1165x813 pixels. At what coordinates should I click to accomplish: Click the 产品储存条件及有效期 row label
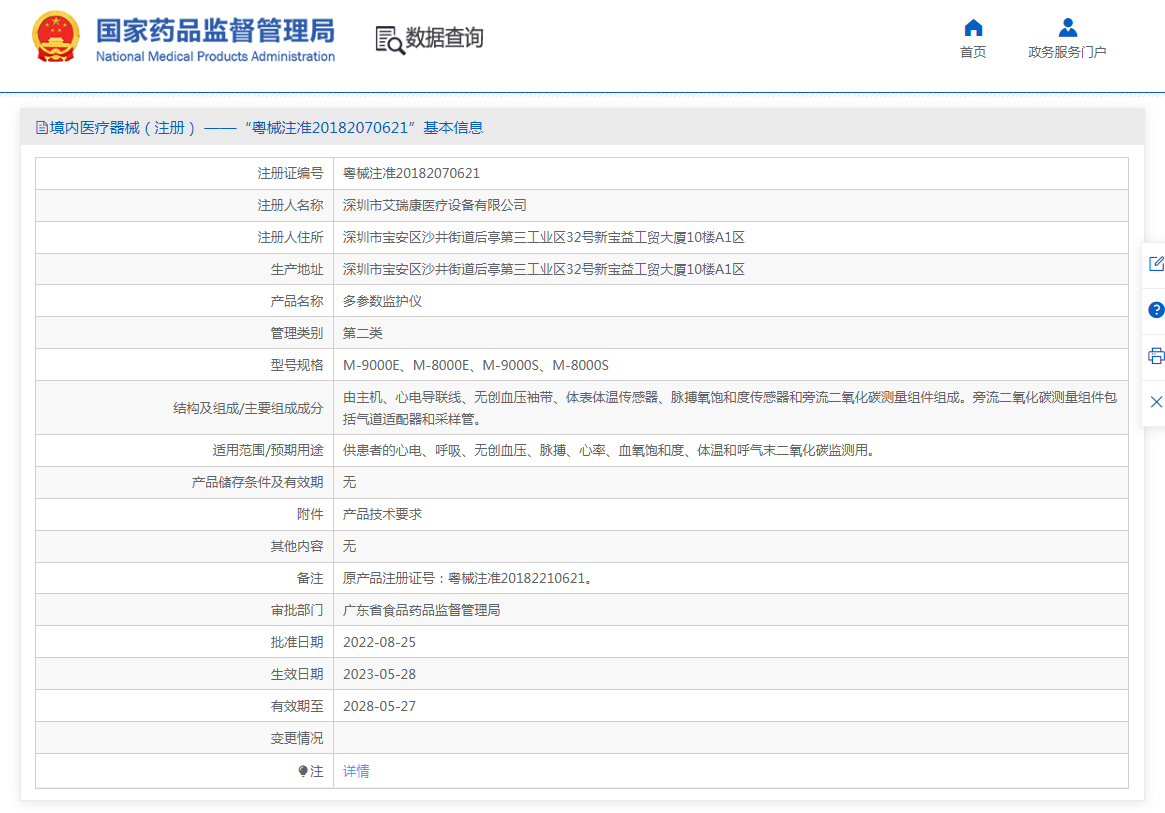point(257,482)
